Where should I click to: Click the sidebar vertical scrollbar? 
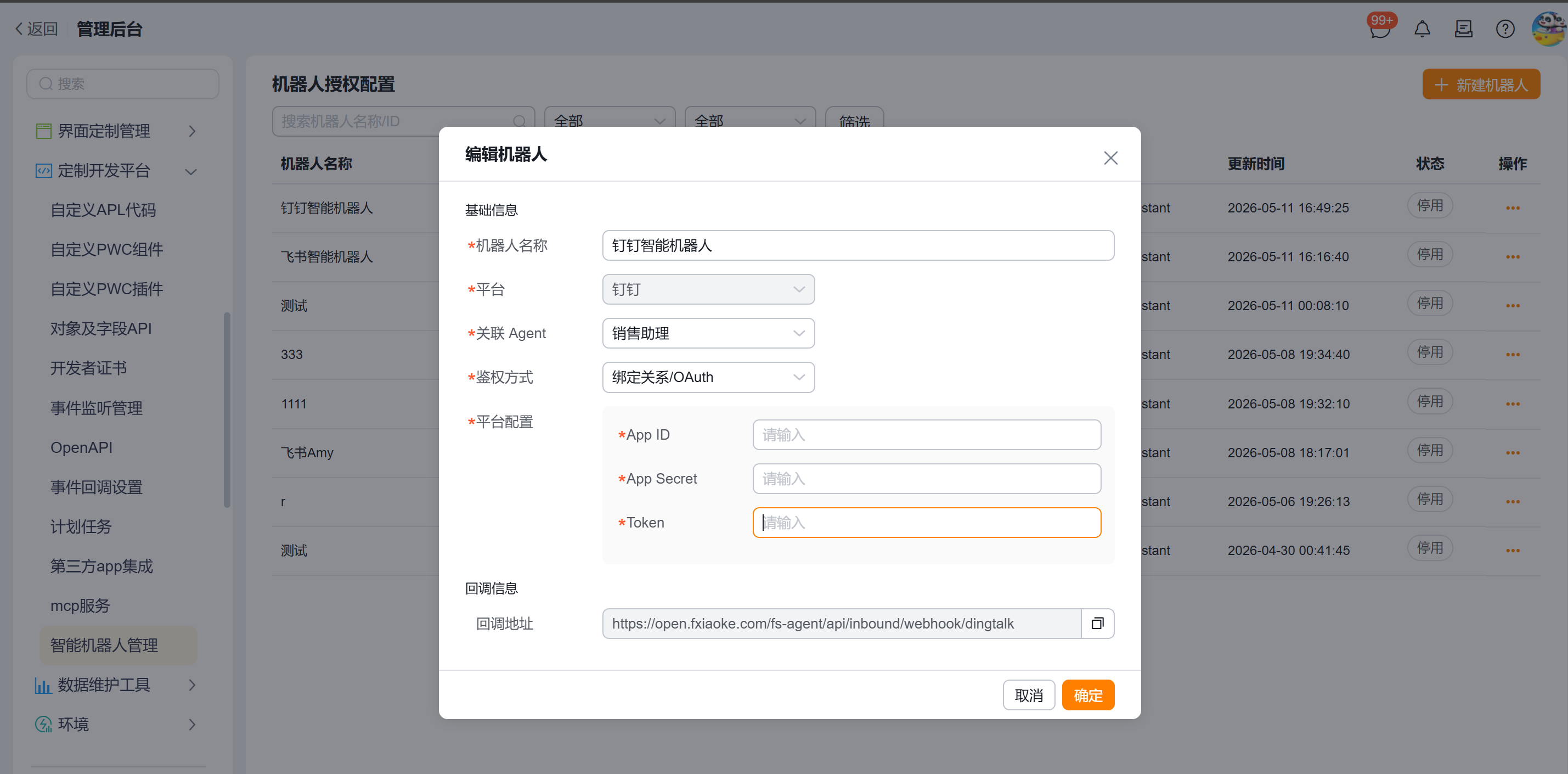227,410
